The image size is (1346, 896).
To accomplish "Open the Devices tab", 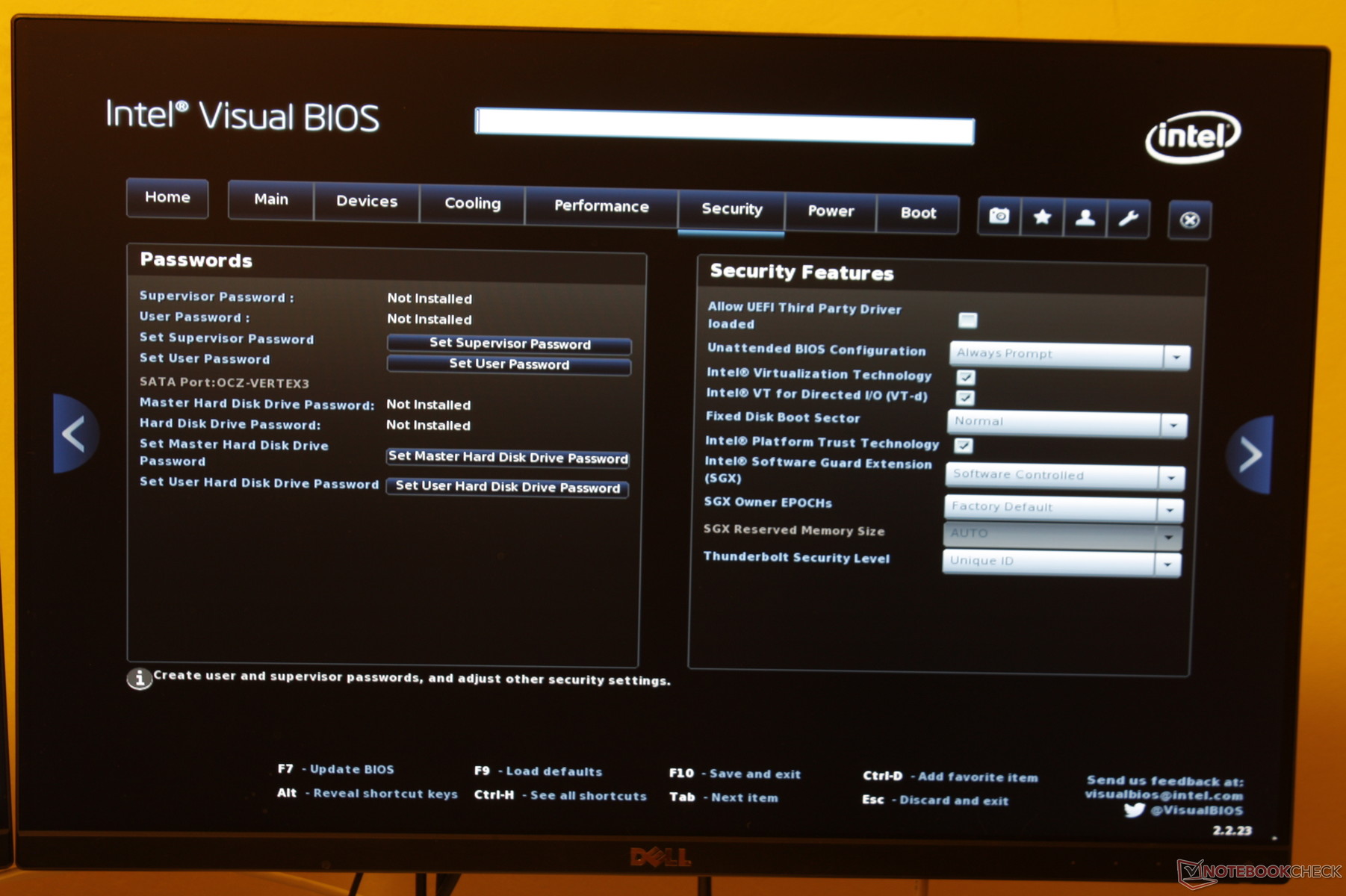I will pyautogui.click(x=367, y=202).
